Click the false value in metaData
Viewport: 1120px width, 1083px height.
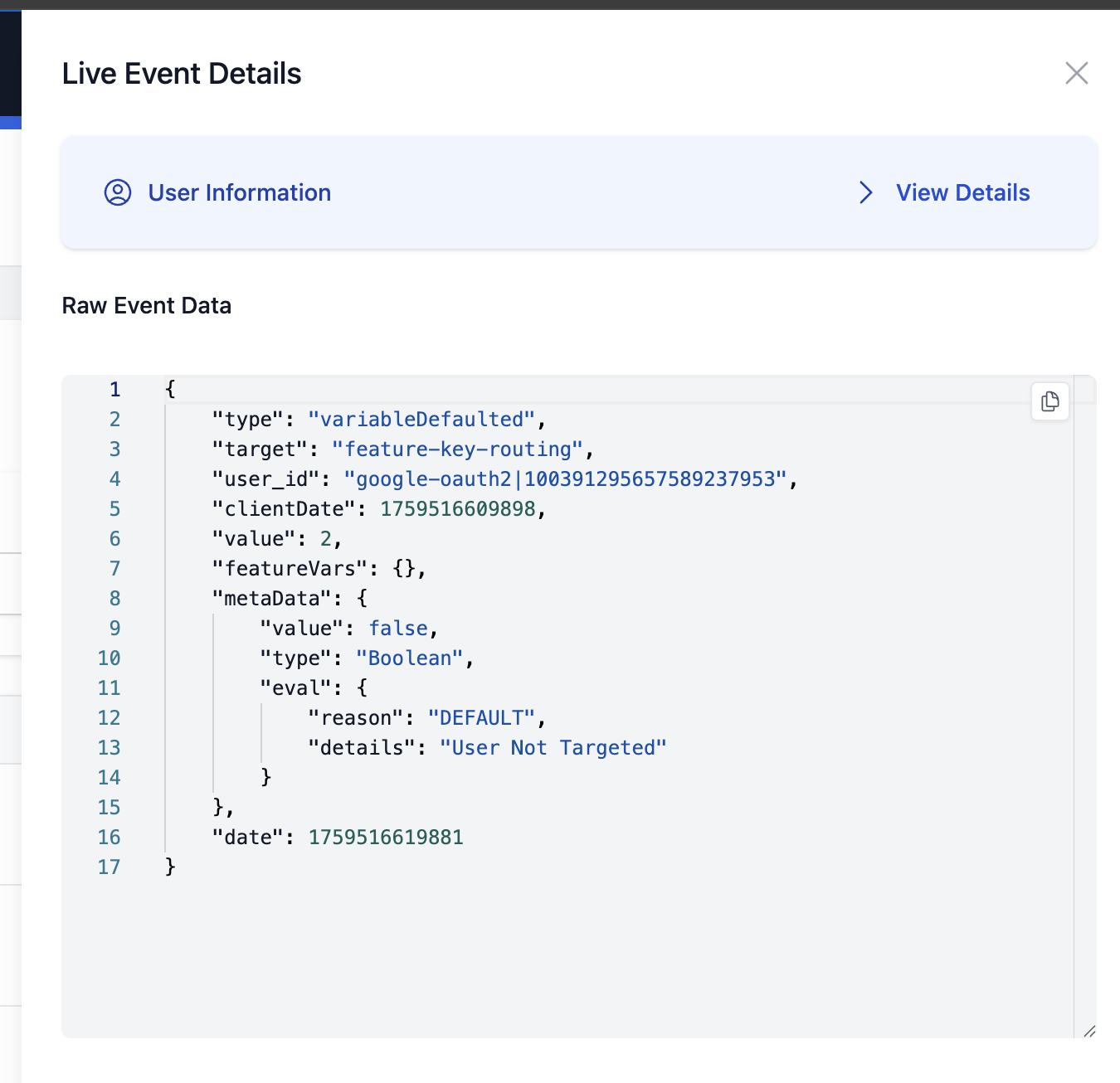(398, 629)
